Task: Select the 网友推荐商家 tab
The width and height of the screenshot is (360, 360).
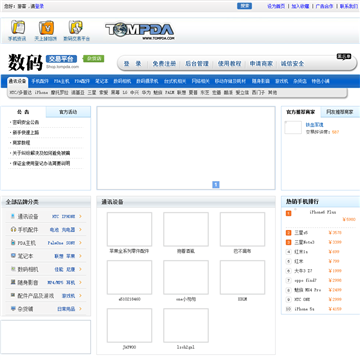Action: (x=340, y=112)
